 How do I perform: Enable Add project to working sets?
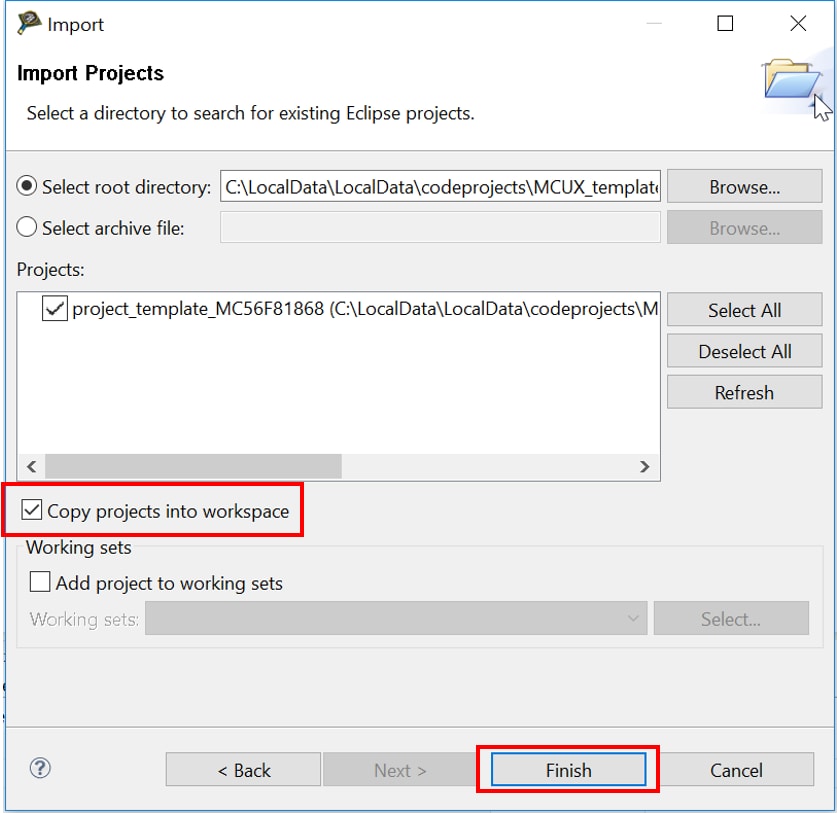pos(40,582)
